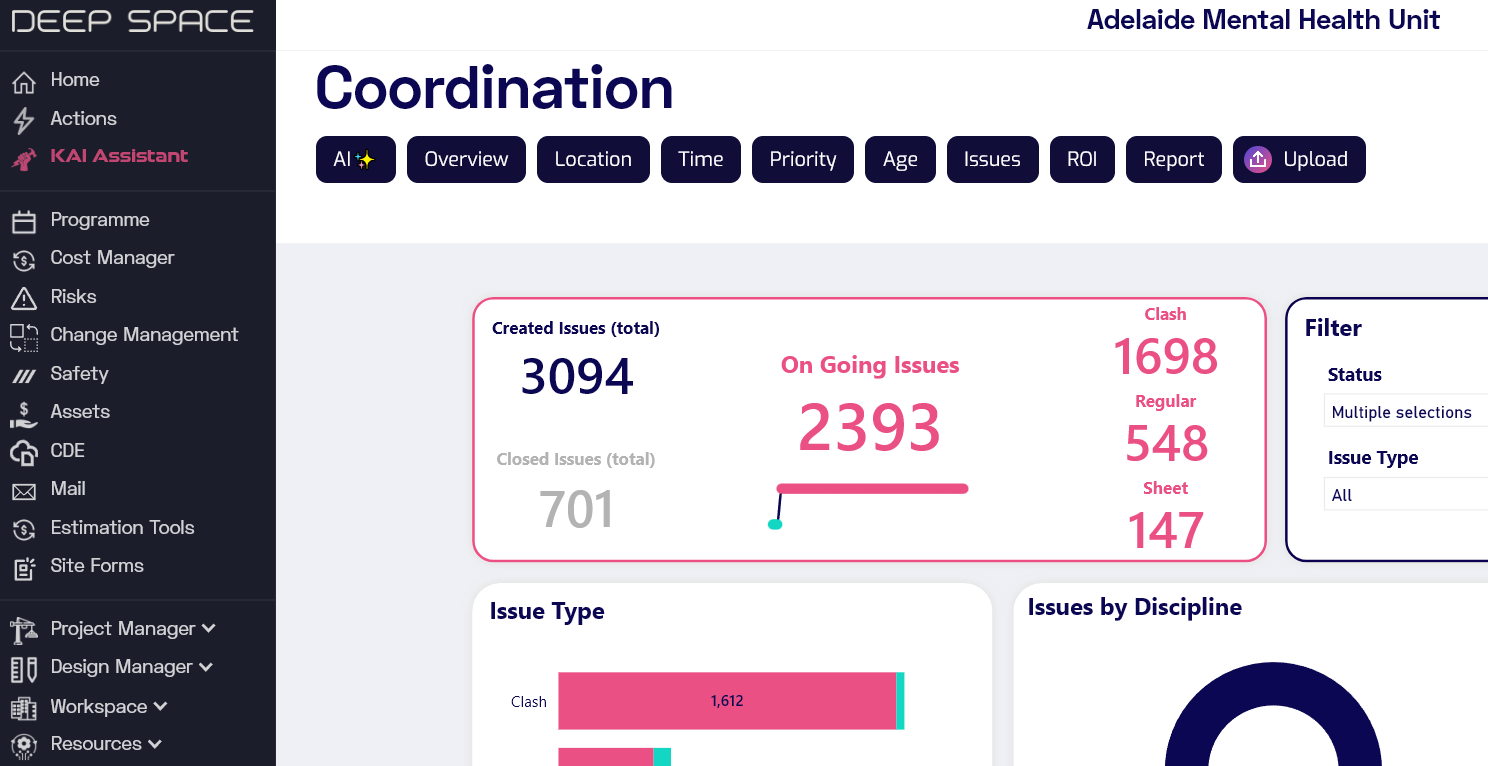Open the Mail link
1488x766 pixels.
[x=68, y=488]
